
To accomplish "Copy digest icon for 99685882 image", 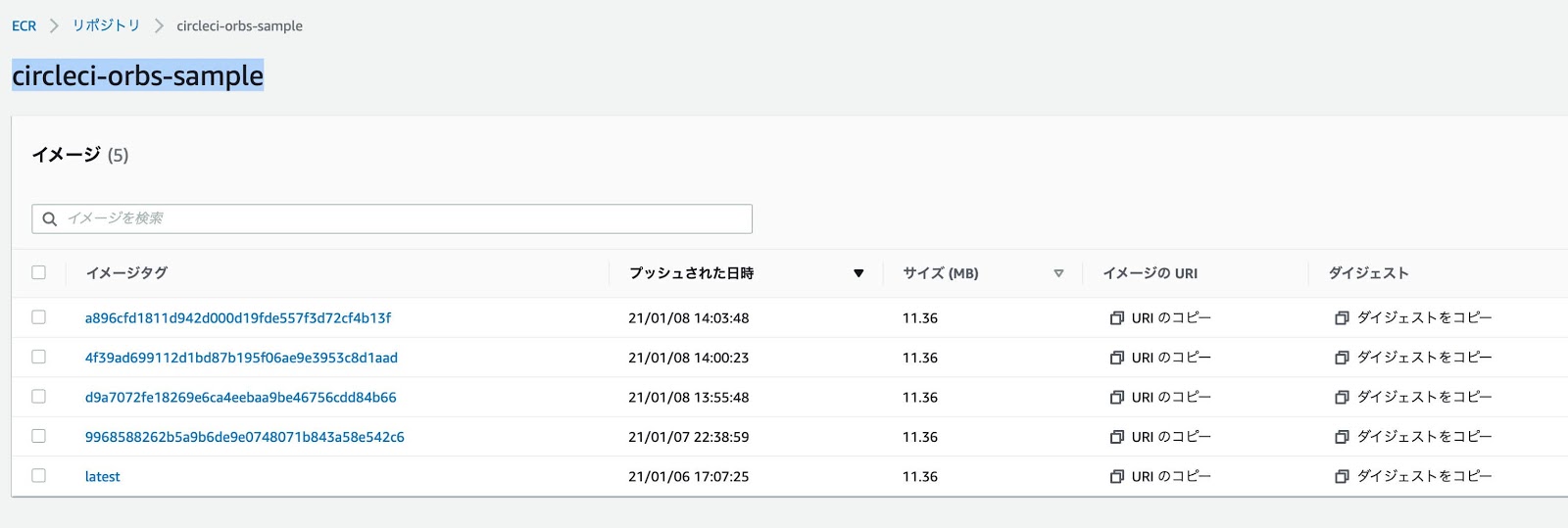I will coord(1342,437).
